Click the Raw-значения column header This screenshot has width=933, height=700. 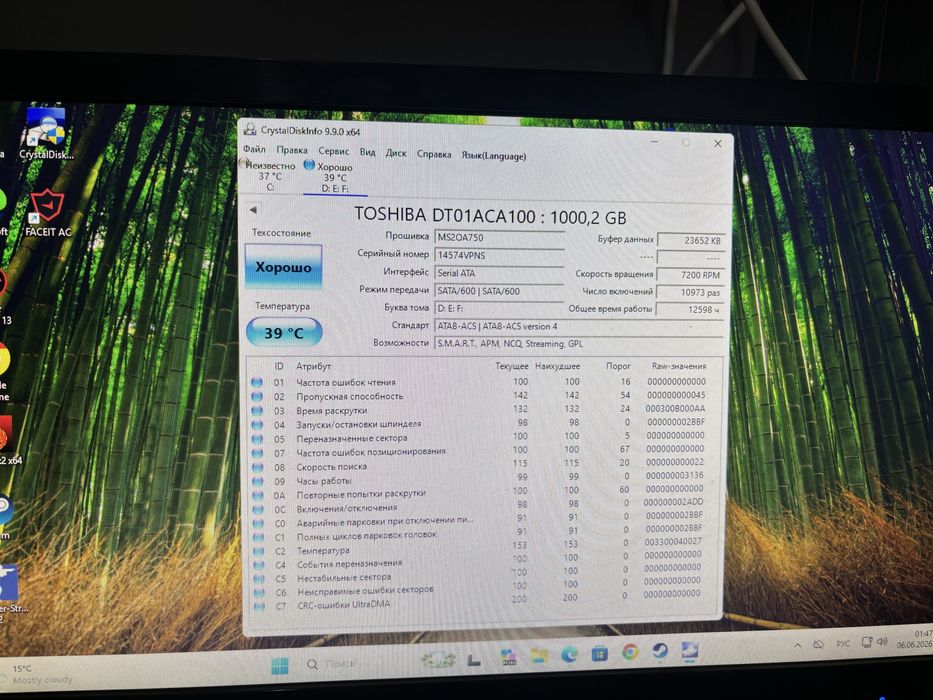pos(679,366)
